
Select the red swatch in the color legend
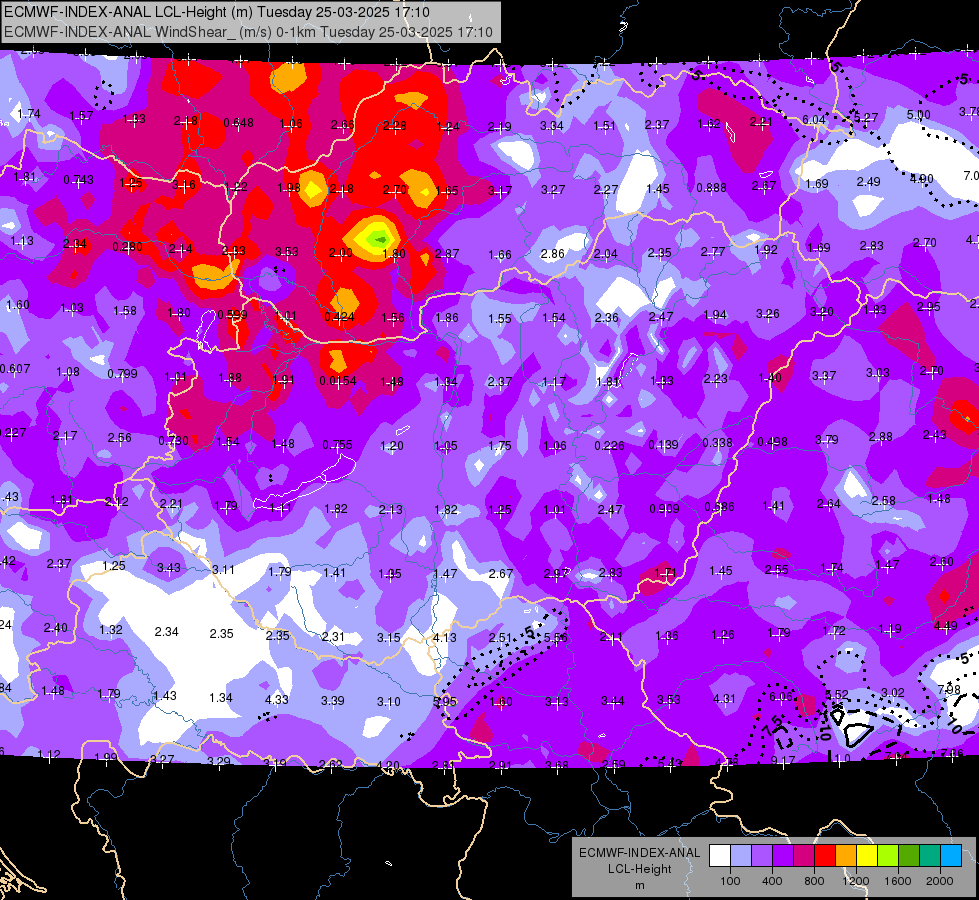(825, 856)
